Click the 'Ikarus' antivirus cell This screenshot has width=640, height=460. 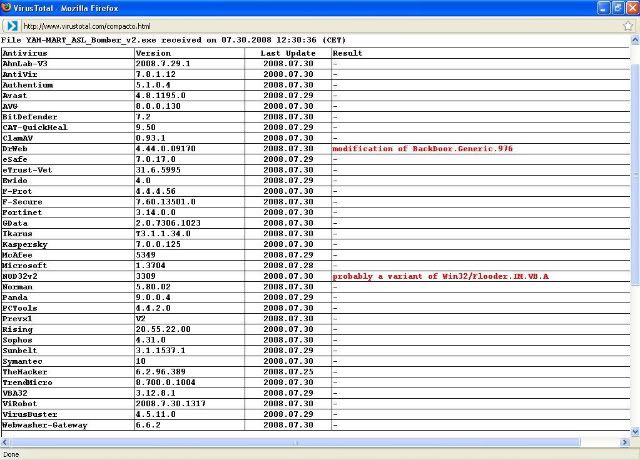click(68, 233)
